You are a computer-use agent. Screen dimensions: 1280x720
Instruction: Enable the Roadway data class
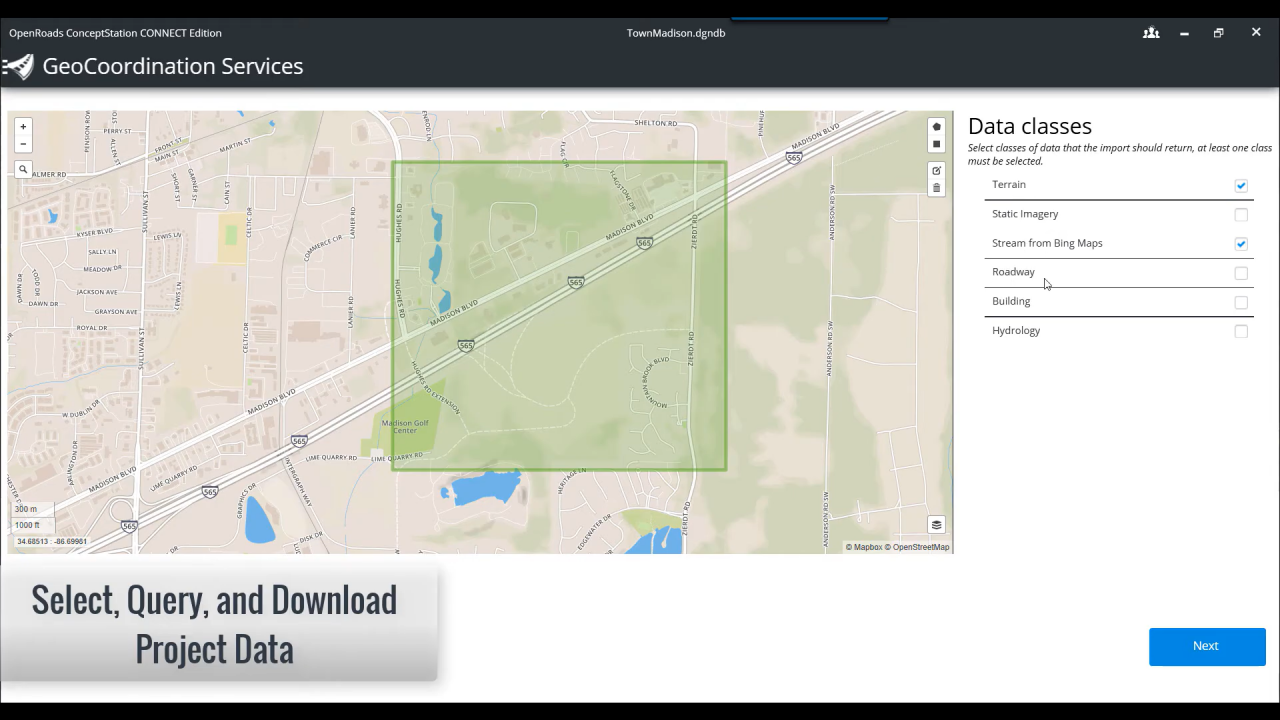pyautogui.click(x=1241, y=273)
